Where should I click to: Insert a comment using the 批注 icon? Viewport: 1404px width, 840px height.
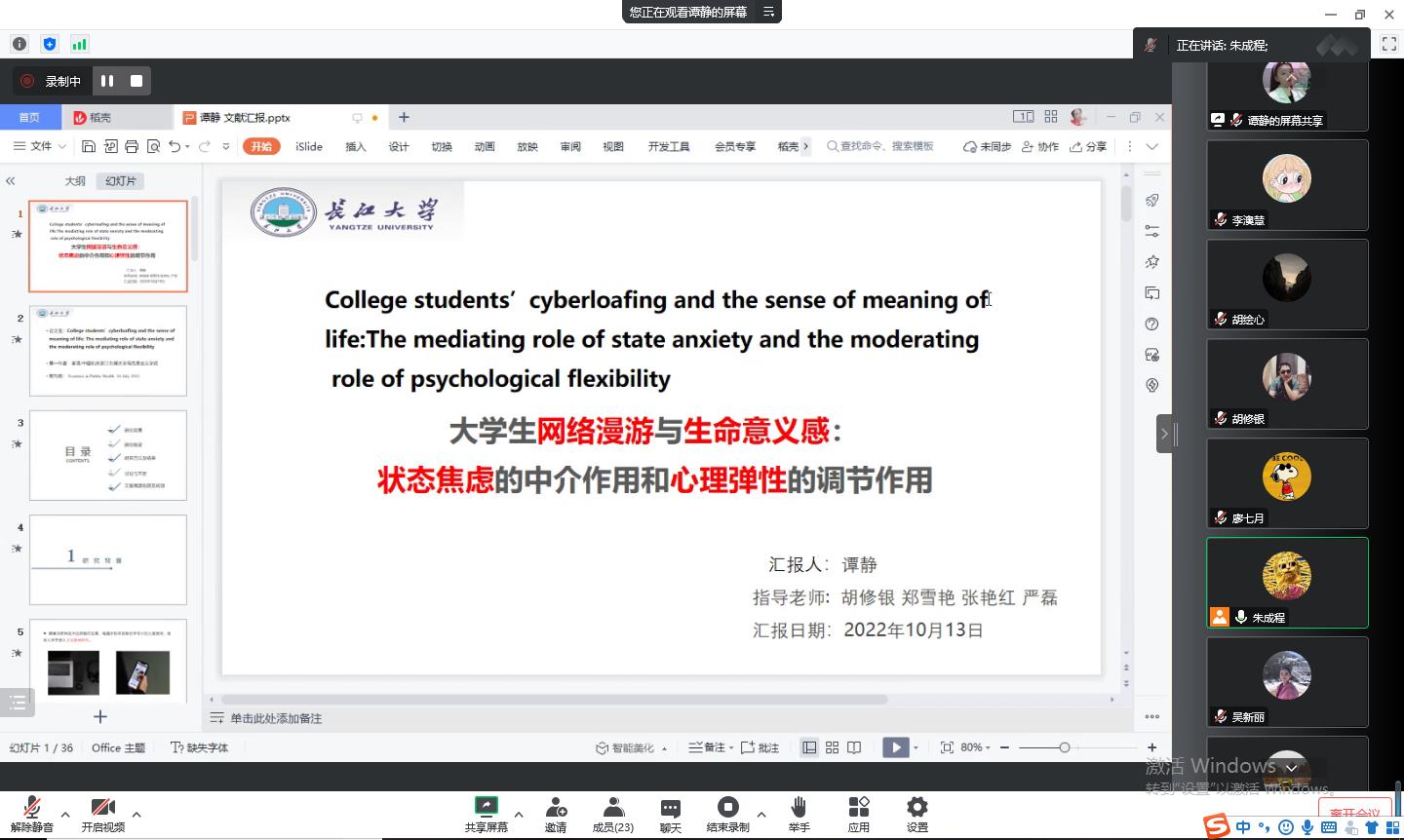tap(760, 747)
